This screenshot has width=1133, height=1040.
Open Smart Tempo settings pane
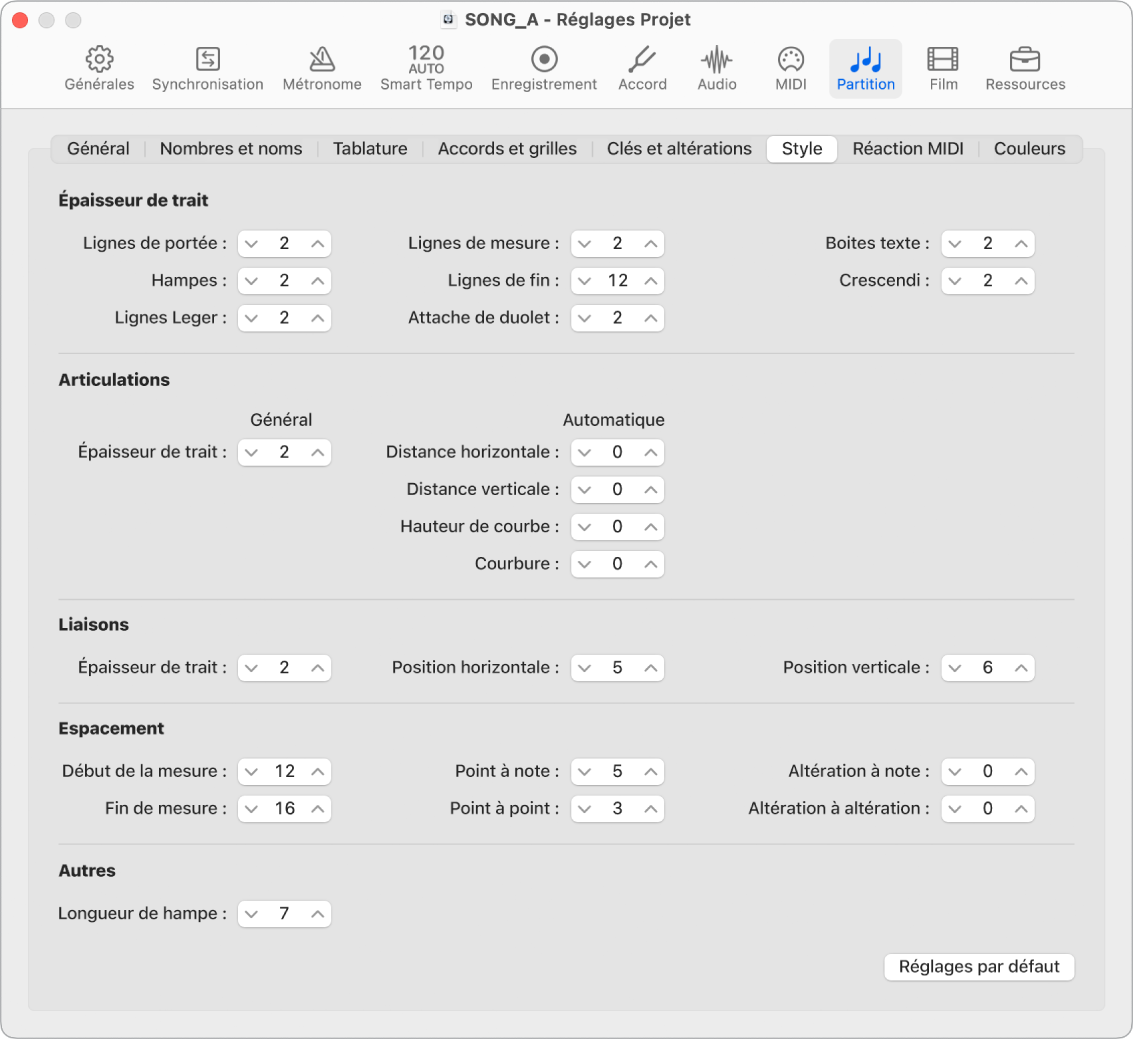click(426, 69)
